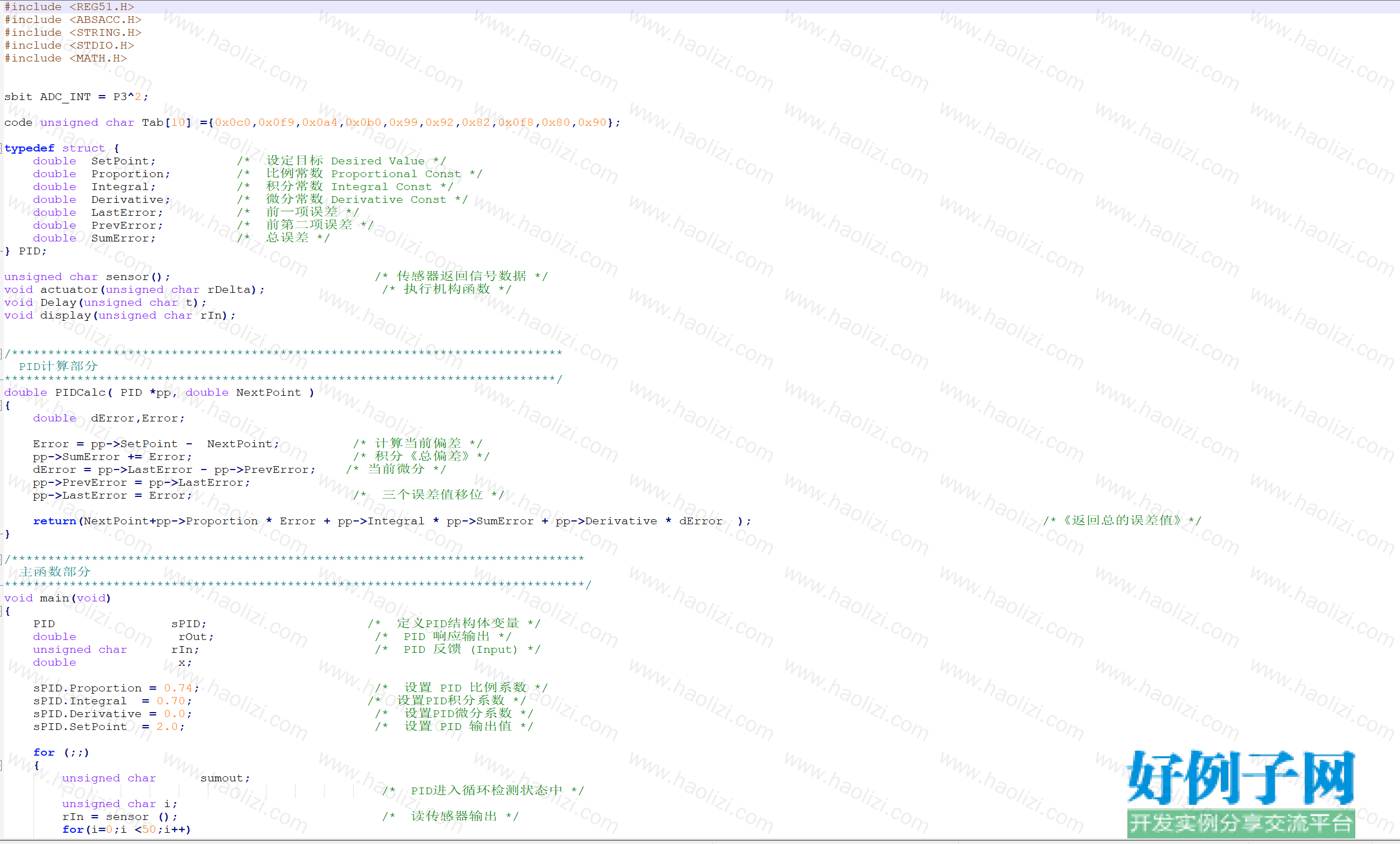Click the 'double dError,Error;' declaration
The height and width of the screenshot is (844, 1400).
point(109,418)
